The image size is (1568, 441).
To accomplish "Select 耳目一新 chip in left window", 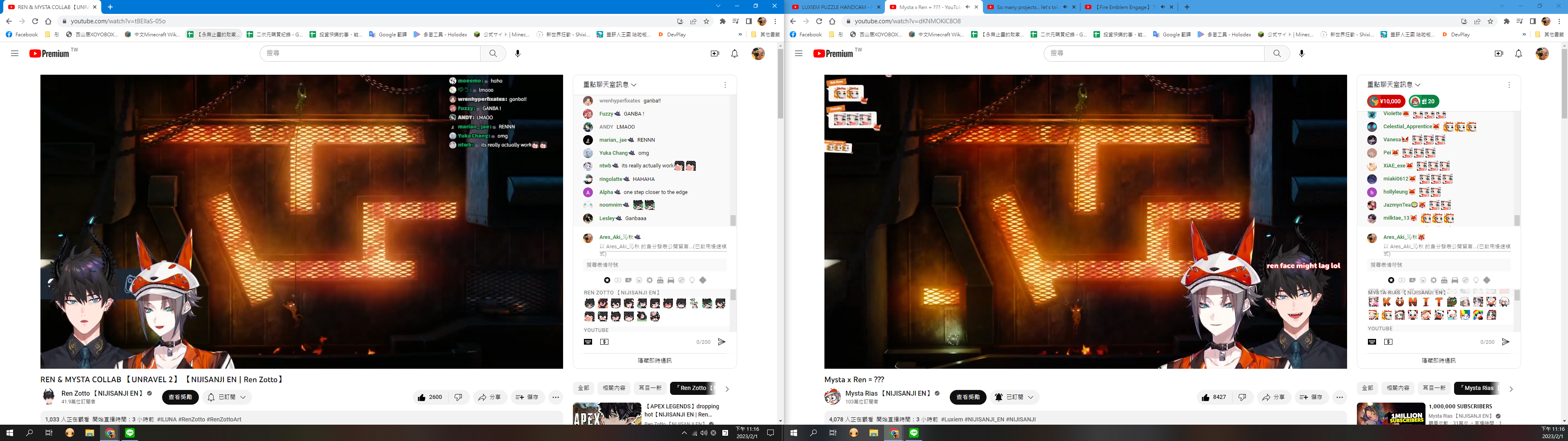I will 650,388.
